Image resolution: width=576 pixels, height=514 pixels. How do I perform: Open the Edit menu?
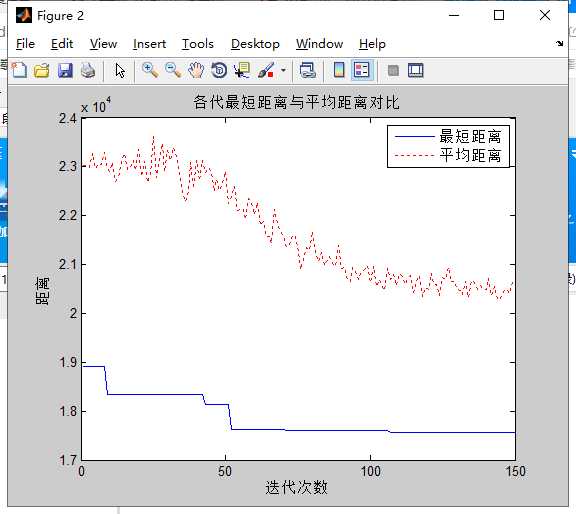coord(62,44)
